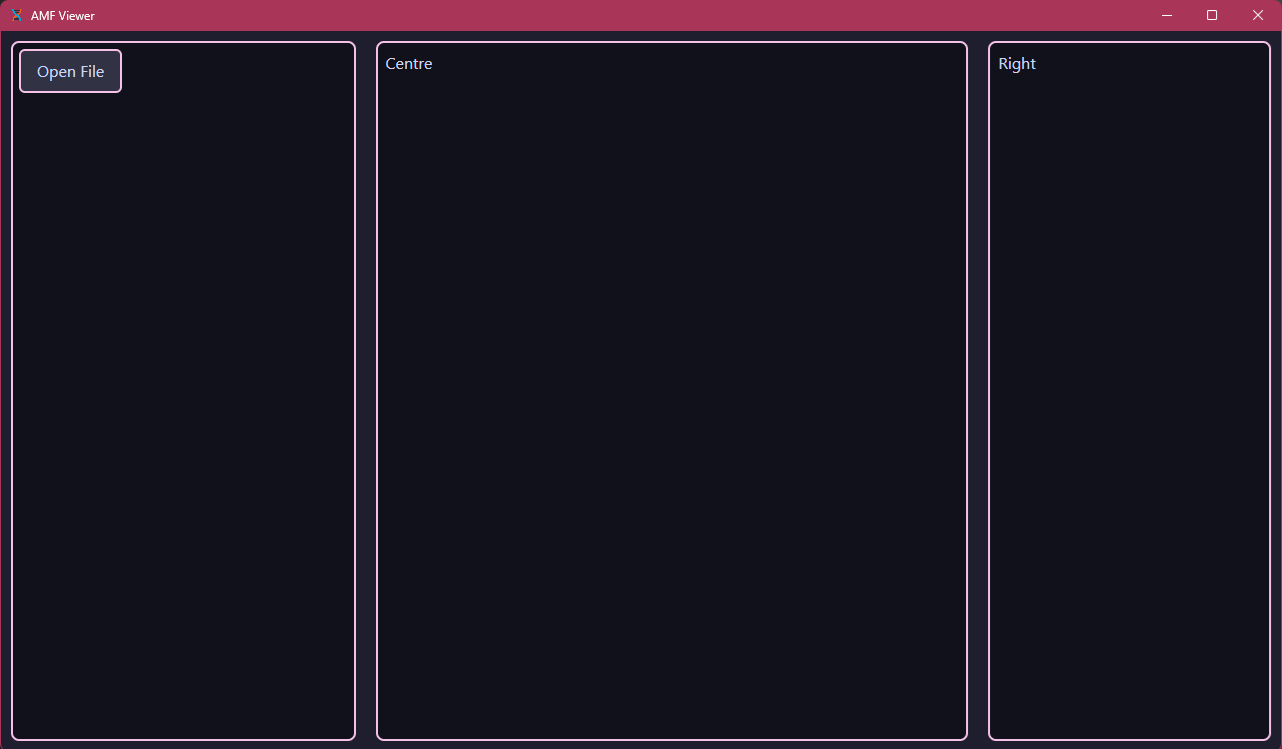The image size is (1282, 749).
Task: Click the gap between left and Centre panels
Action: coord(366,390)
